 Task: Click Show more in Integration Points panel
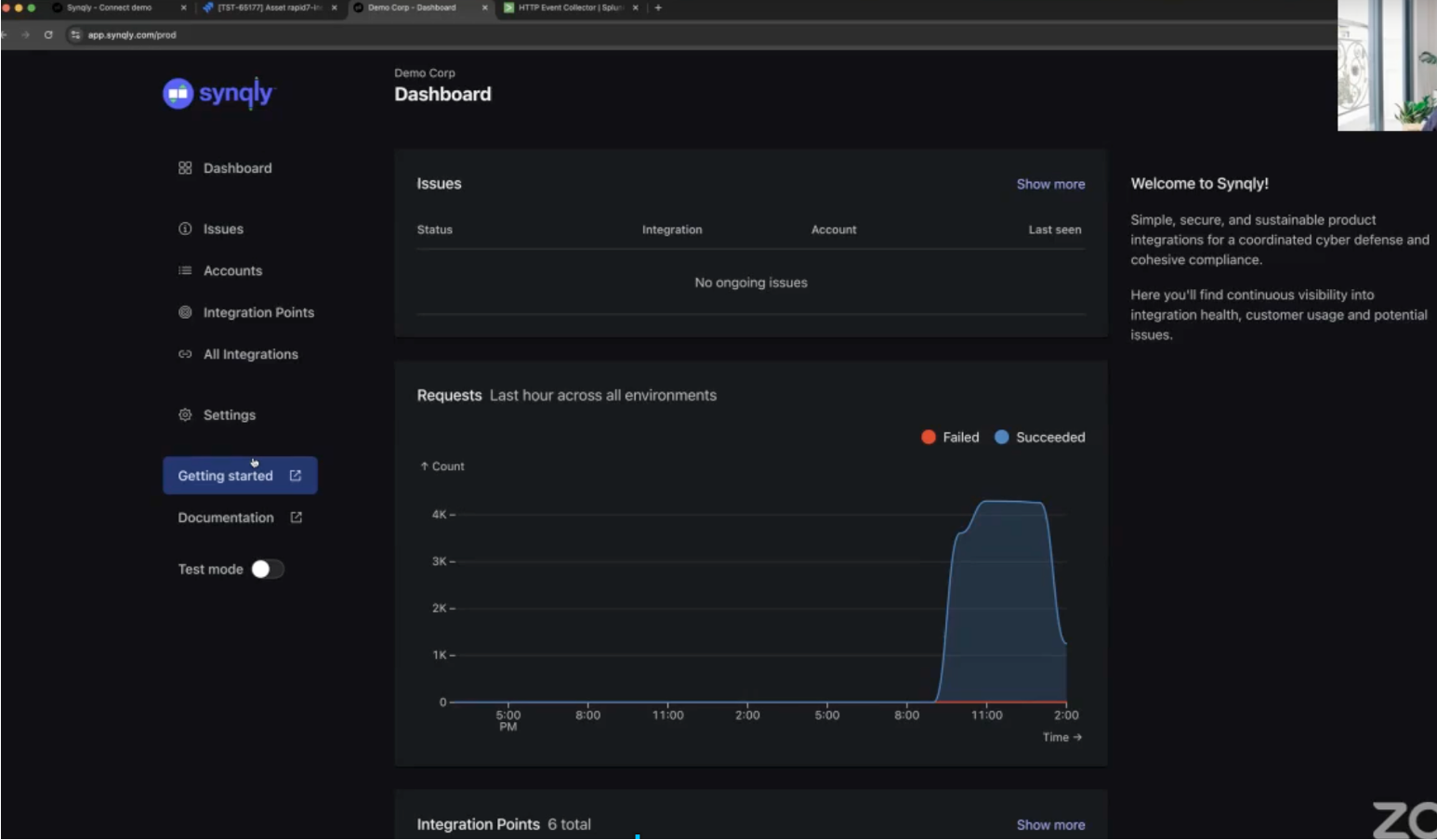coord(1050,825)
